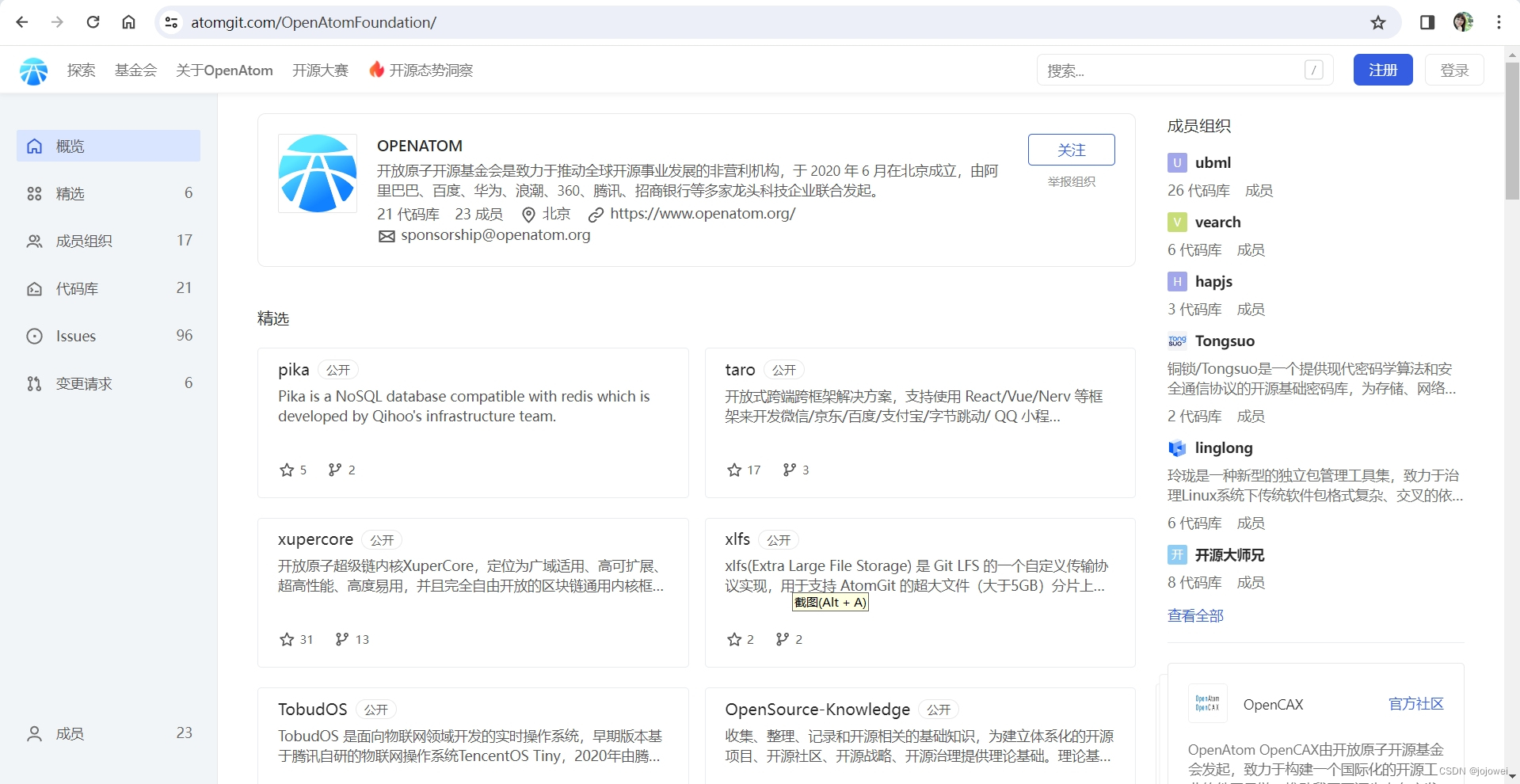The height and width of the screenshot is (784, 1520).
Task: Select the Issues sidebar tab
Action: [x=109, y=336]
